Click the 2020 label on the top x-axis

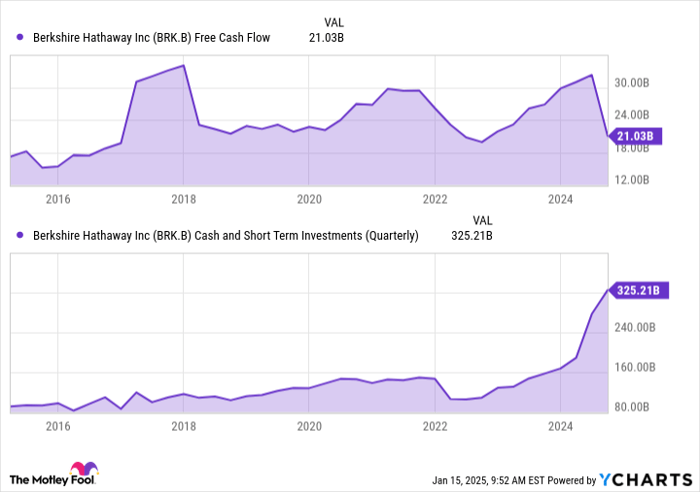pyautogui.click(x=309, y=200)
